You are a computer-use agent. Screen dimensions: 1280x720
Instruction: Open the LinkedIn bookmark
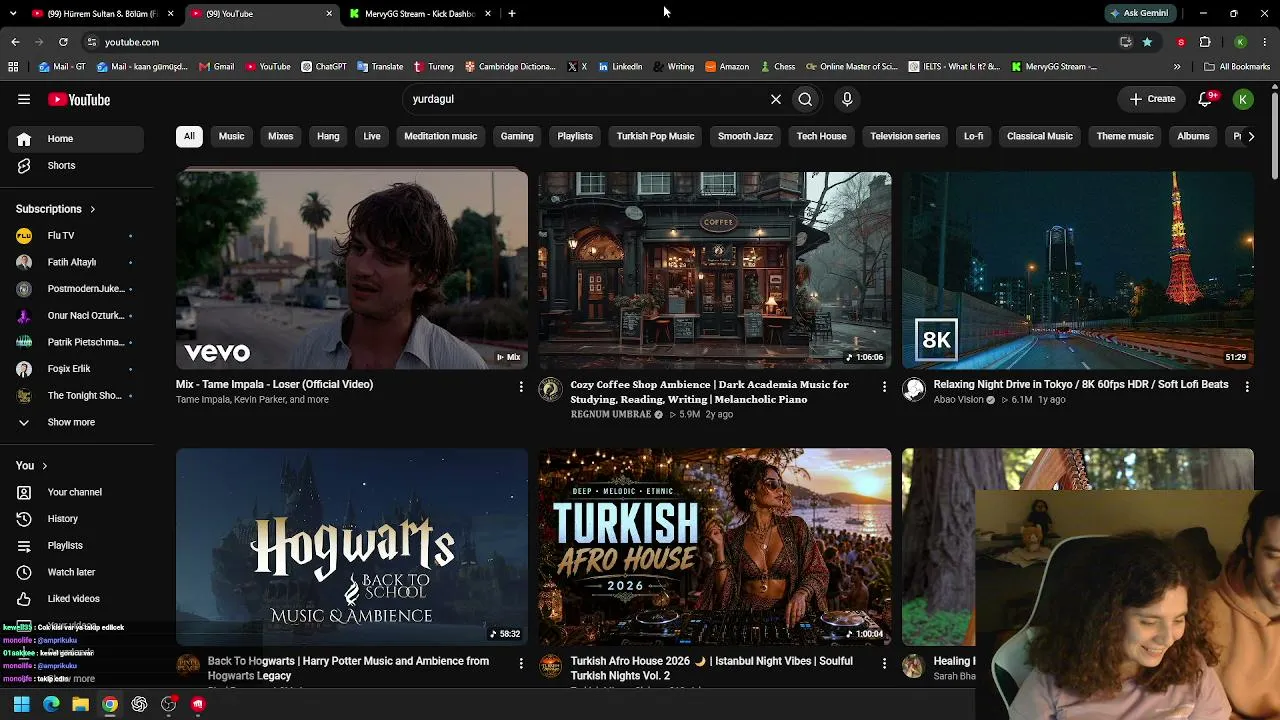point(620,67)
